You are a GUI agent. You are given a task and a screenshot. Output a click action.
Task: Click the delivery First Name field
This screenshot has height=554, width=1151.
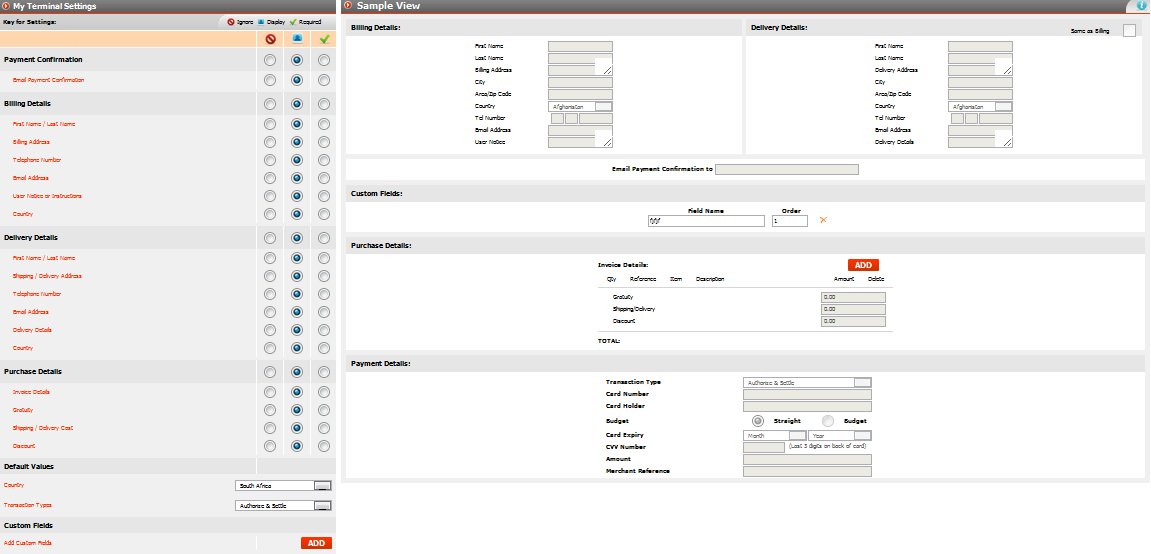point(980,46)
